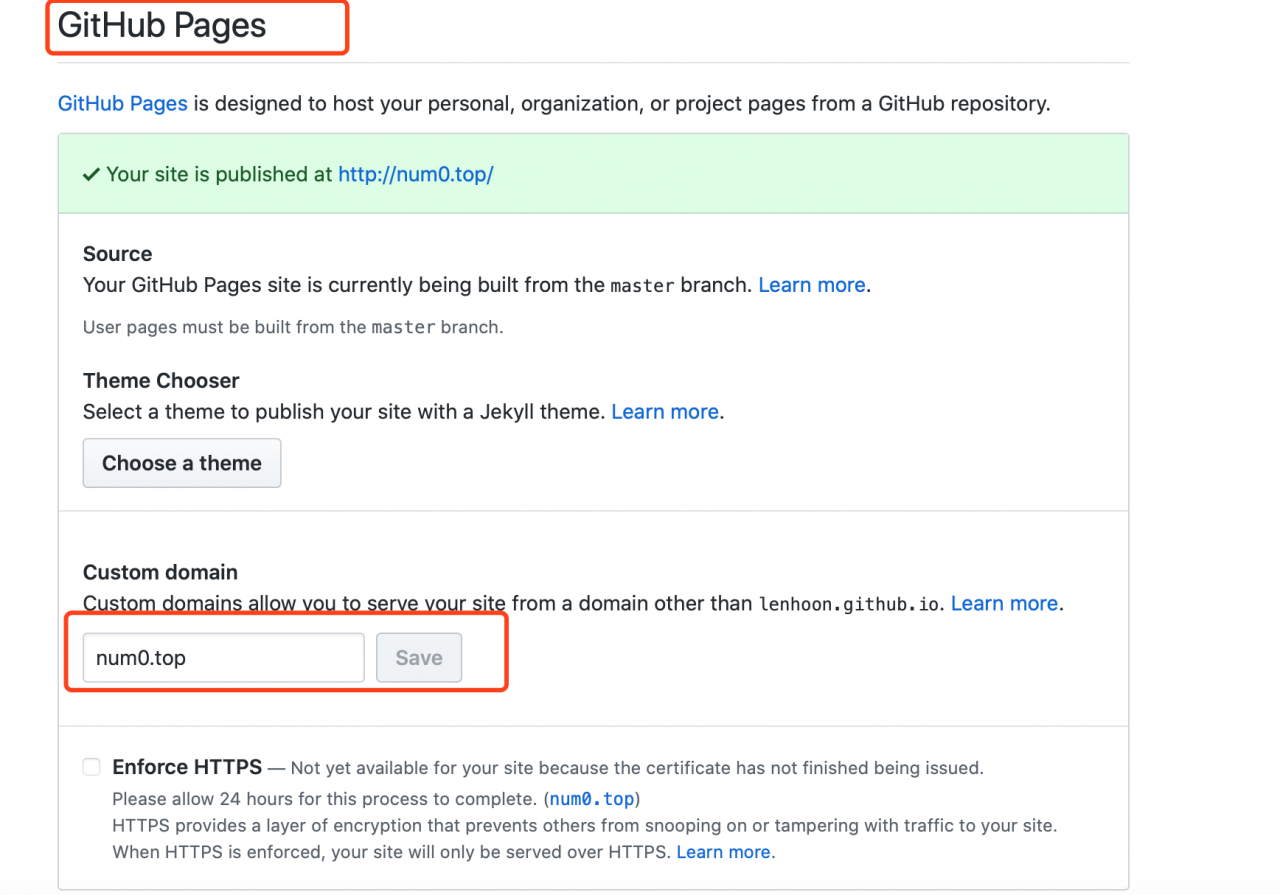The height and width of the screenshot is (895, 1280).
Task: Toggle the Enforce HTTPS checkbox
Action: point(92,767)
